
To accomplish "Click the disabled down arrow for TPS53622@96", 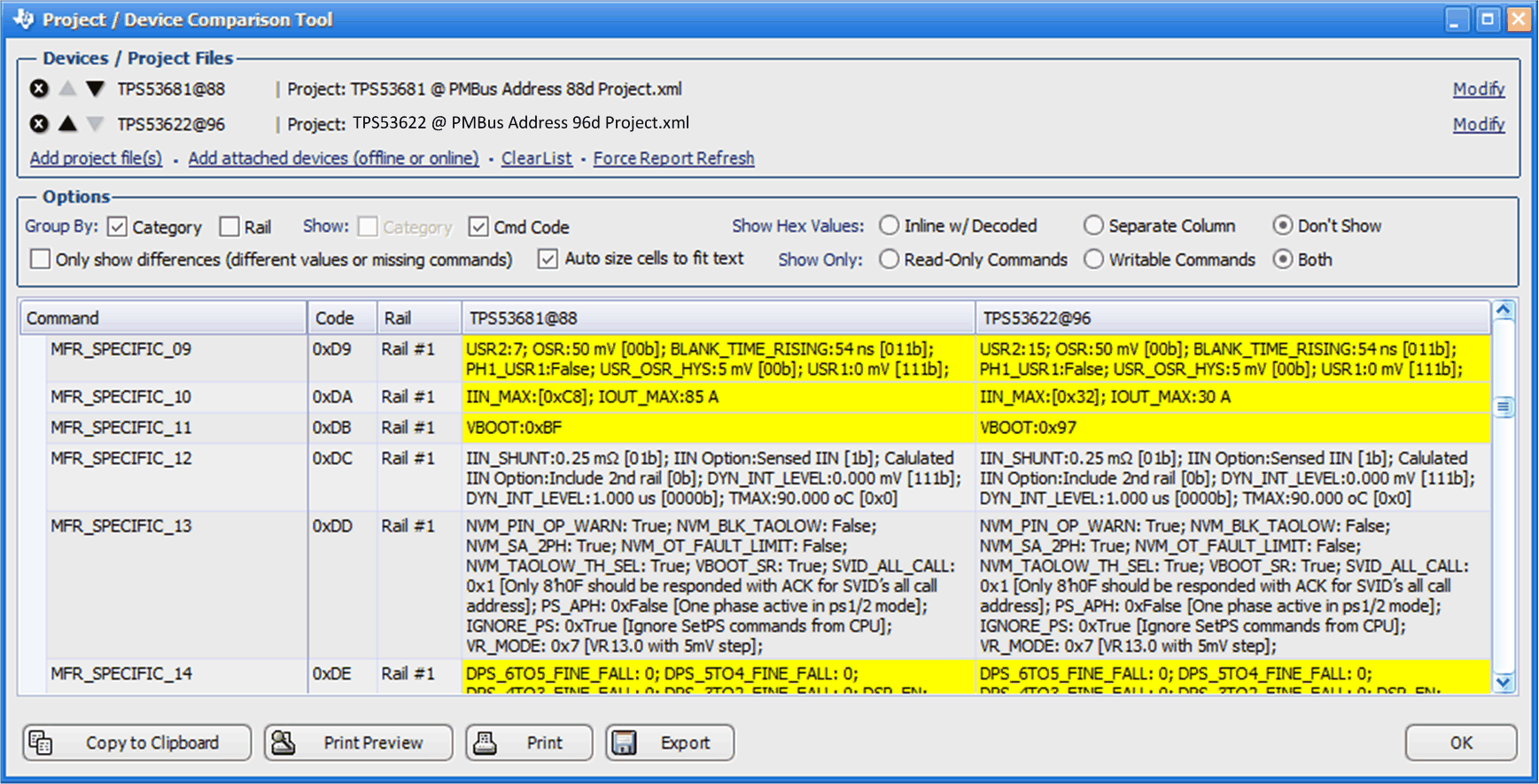I will (x=96, y=124).
